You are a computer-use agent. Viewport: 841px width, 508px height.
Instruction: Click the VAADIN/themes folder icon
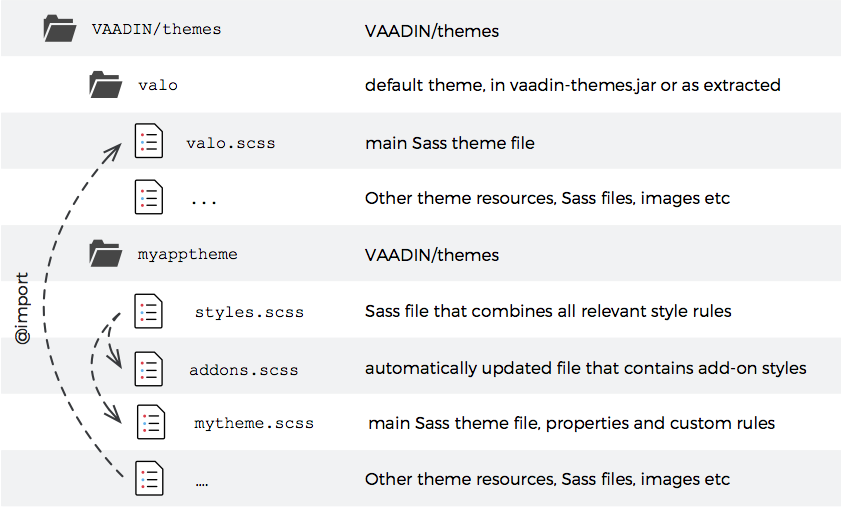pos(60,29)
